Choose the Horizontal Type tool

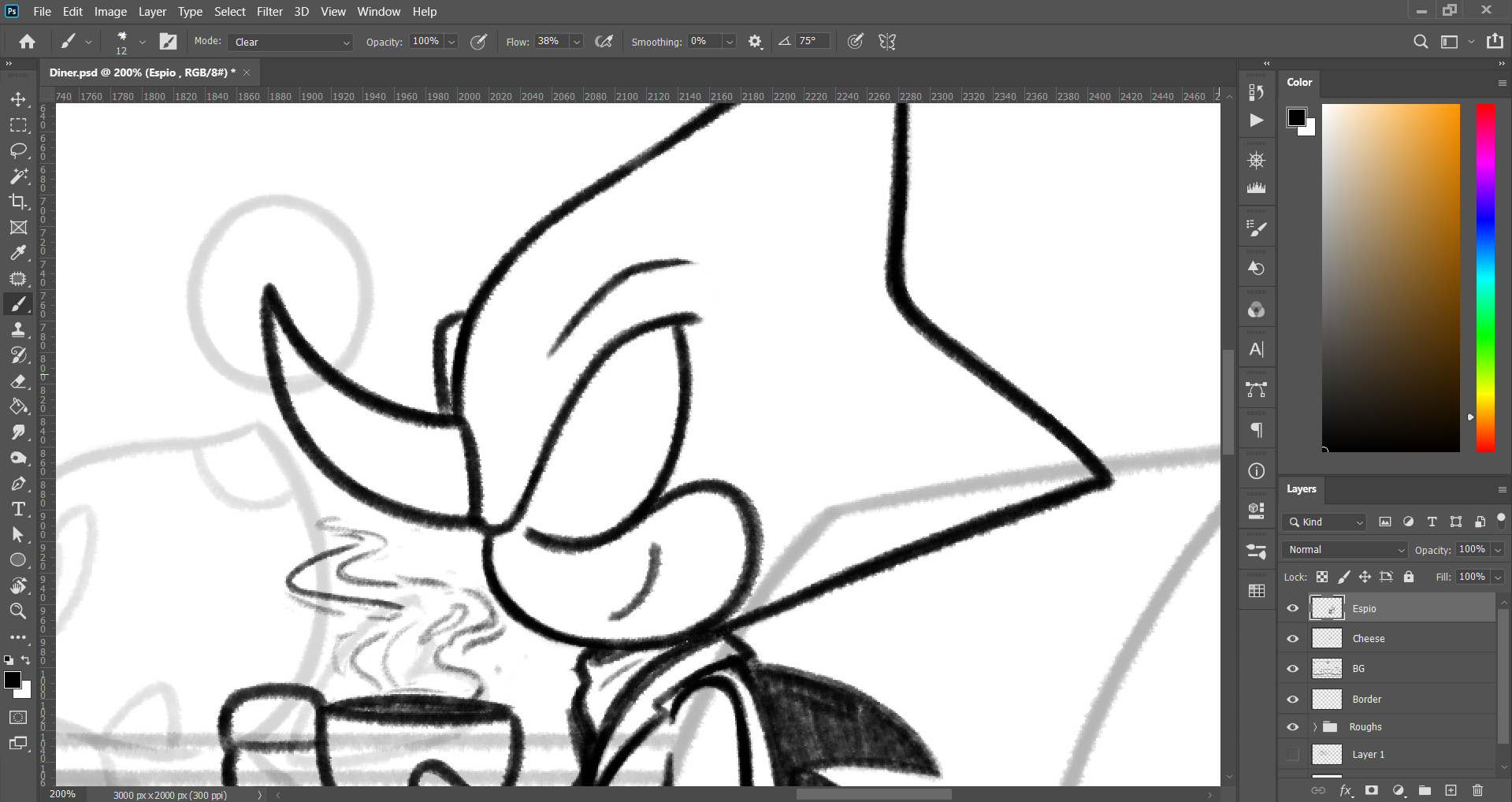pos(18,509)
